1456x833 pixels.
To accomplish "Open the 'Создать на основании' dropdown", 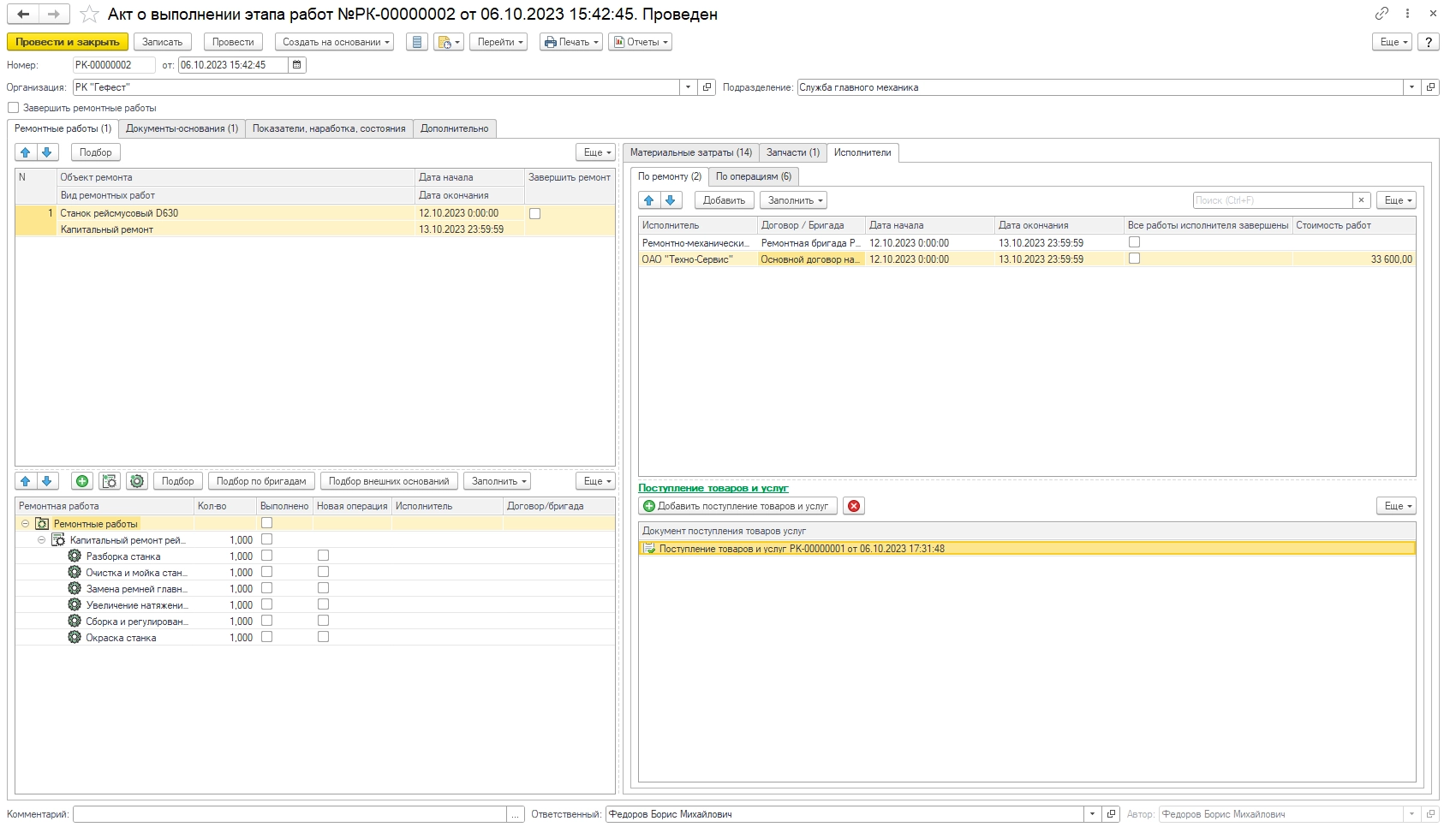I will click(x=335, y=42).
